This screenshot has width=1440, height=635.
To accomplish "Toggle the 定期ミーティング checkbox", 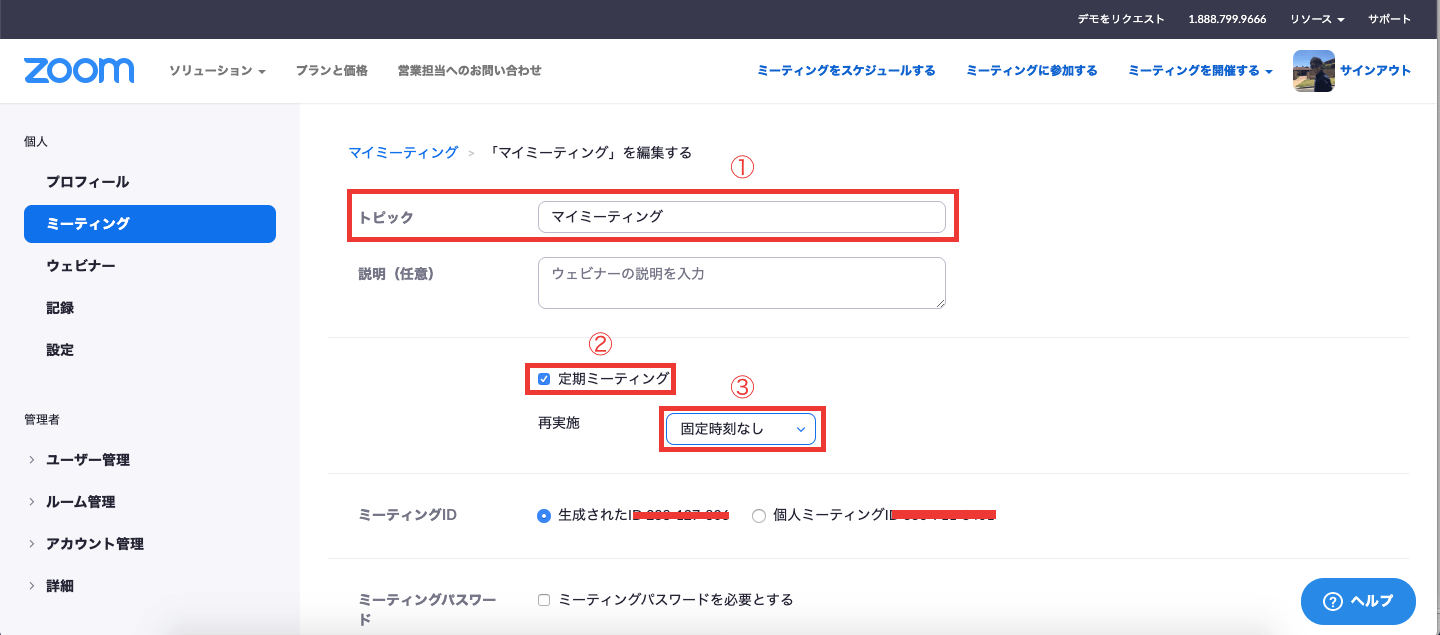I will (544, 379).
